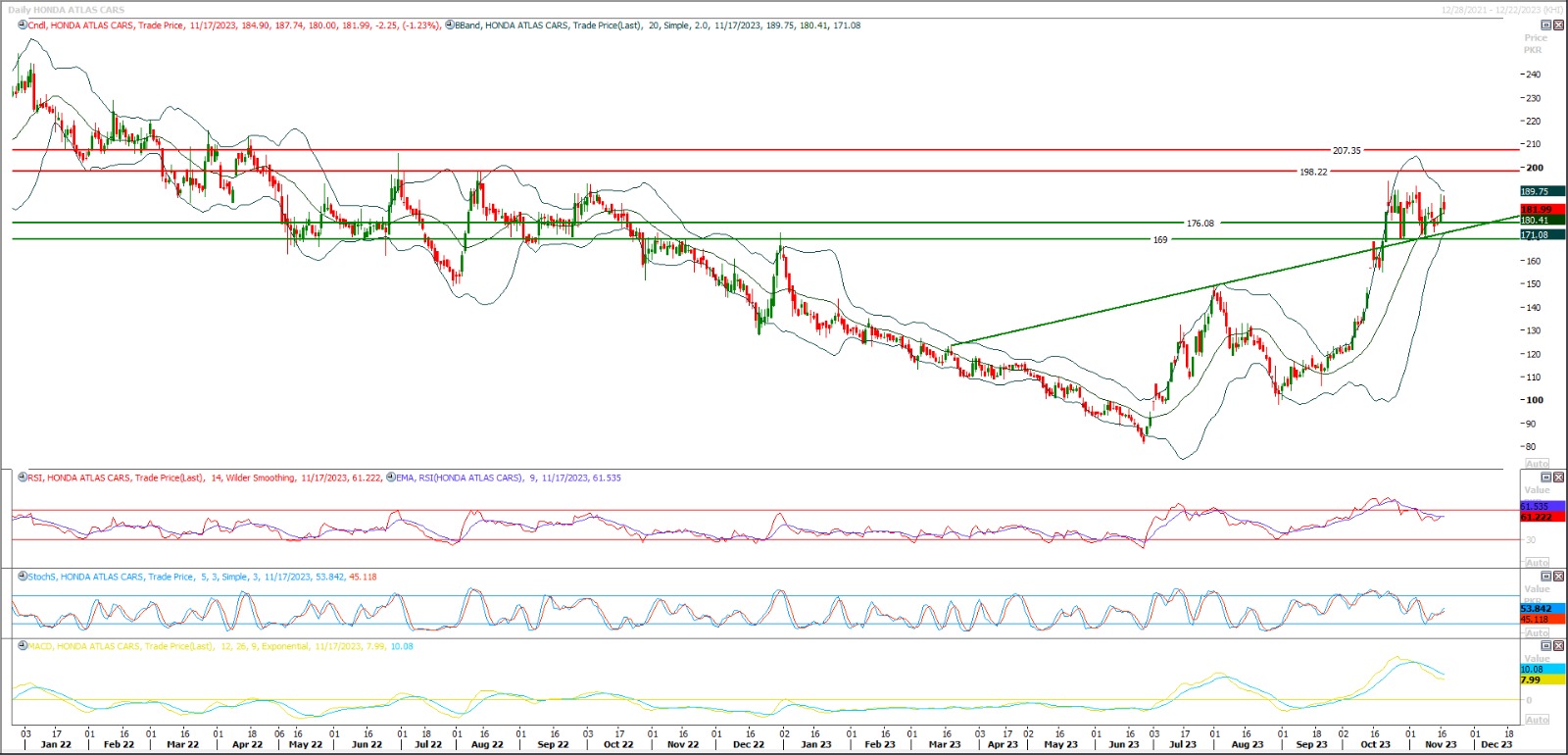Click the 45.118 Stochastic value tag
The image size is (1568, 755).
click(1543, 619)
